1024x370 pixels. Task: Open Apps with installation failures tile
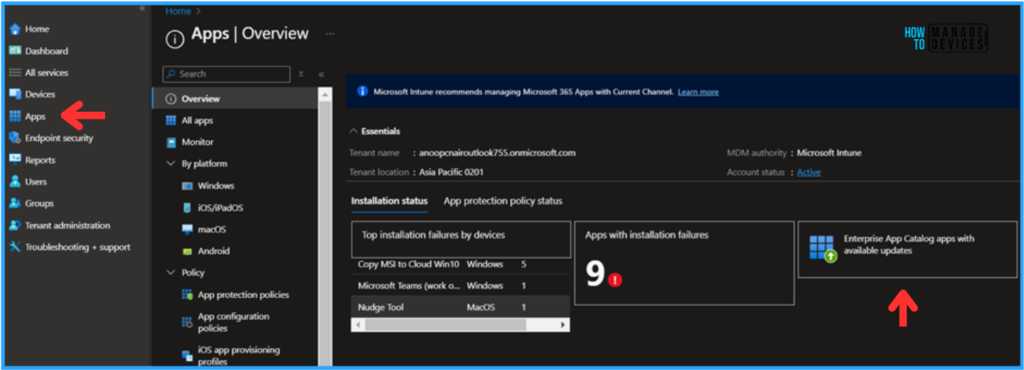point(684,262)
